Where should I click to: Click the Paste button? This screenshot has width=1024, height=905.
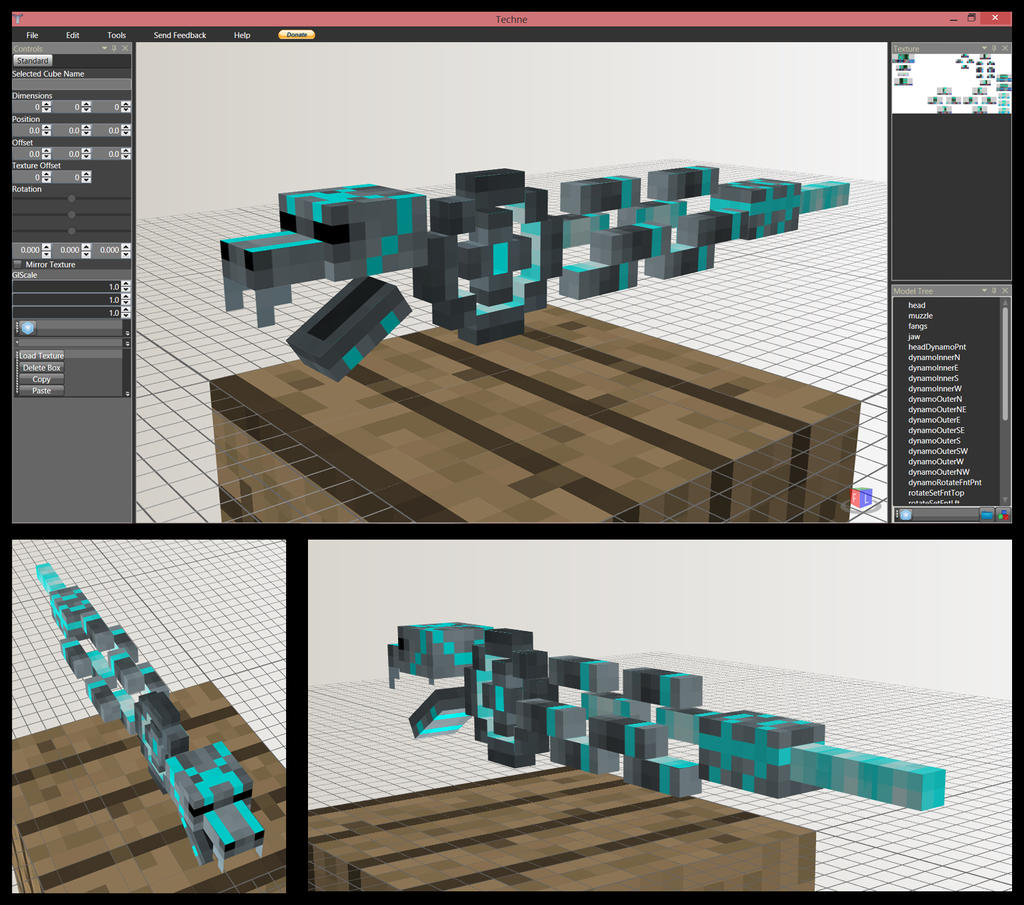41,390
